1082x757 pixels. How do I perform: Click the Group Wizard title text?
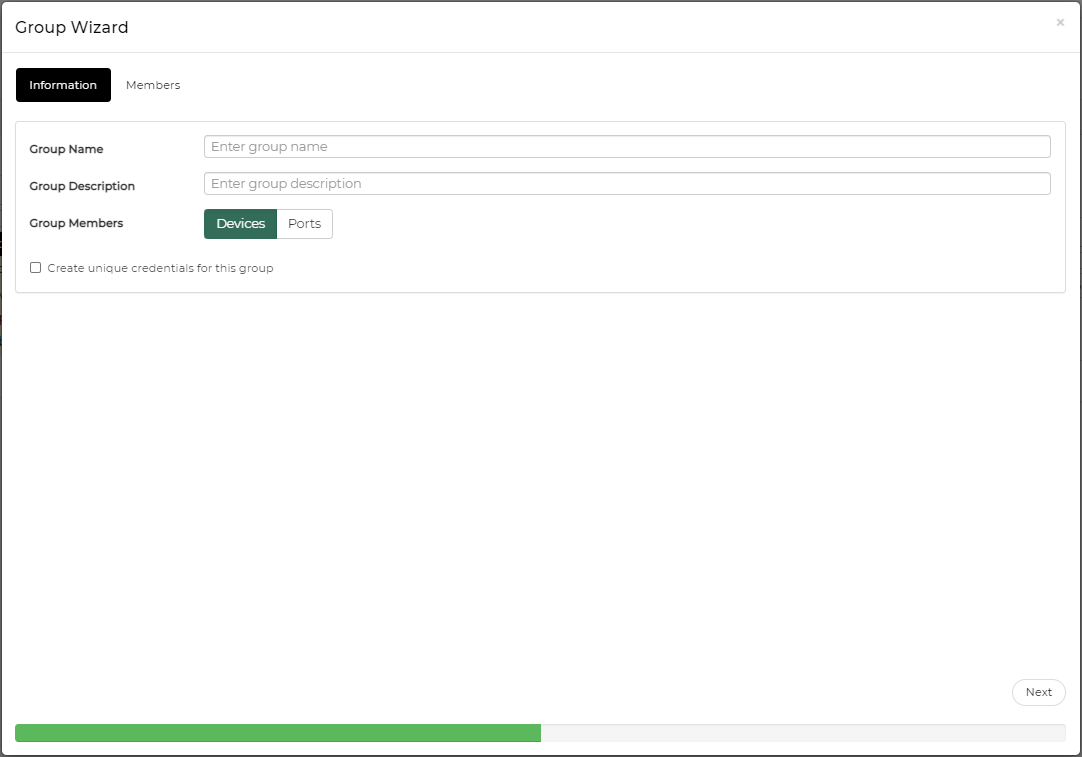72,27
